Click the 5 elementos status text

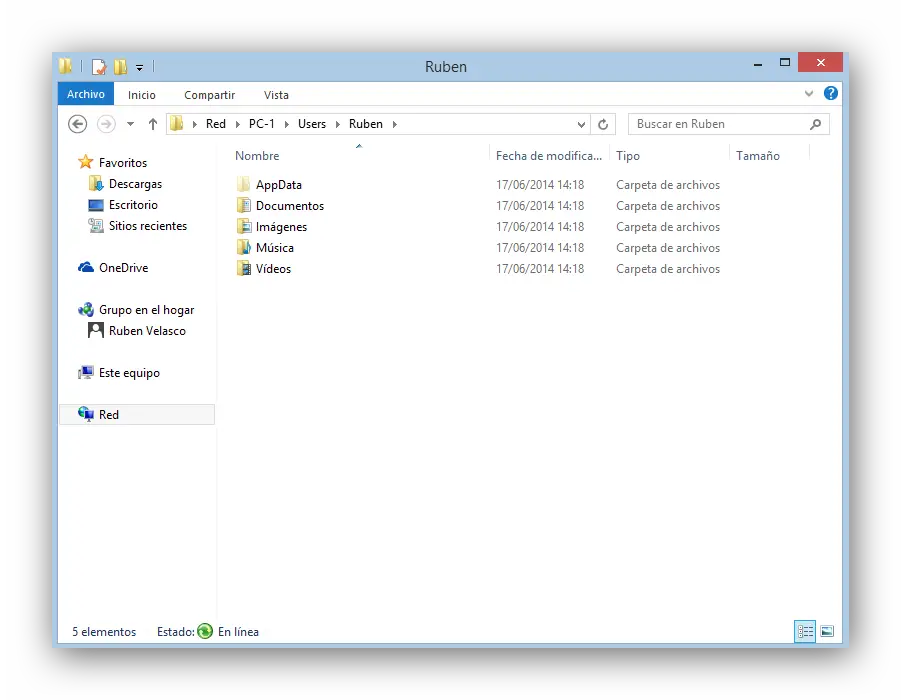104,632
